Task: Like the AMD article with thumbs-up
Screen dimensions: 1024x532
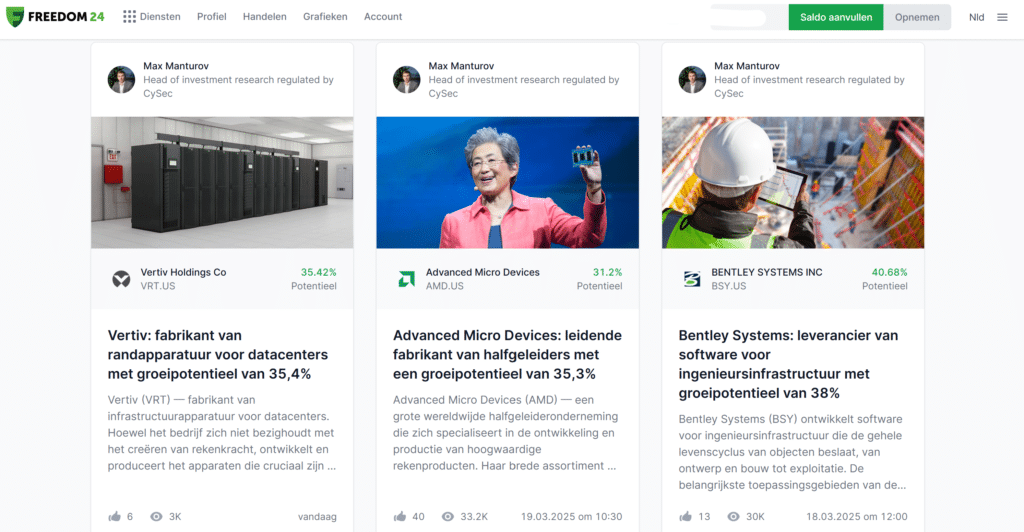Action: point(400,516)
